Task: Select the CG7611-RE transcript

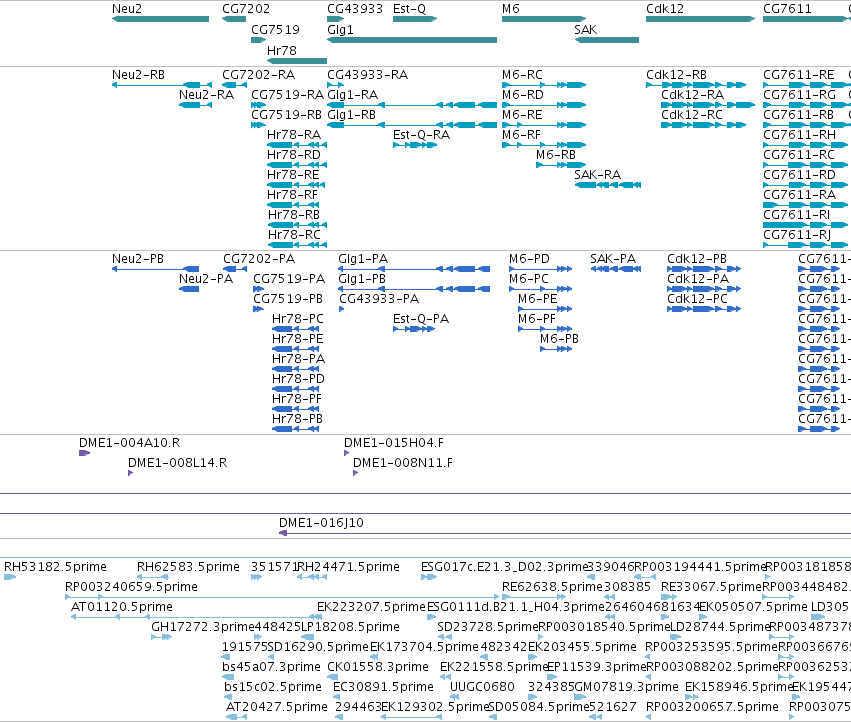Action: coord(806,85)
